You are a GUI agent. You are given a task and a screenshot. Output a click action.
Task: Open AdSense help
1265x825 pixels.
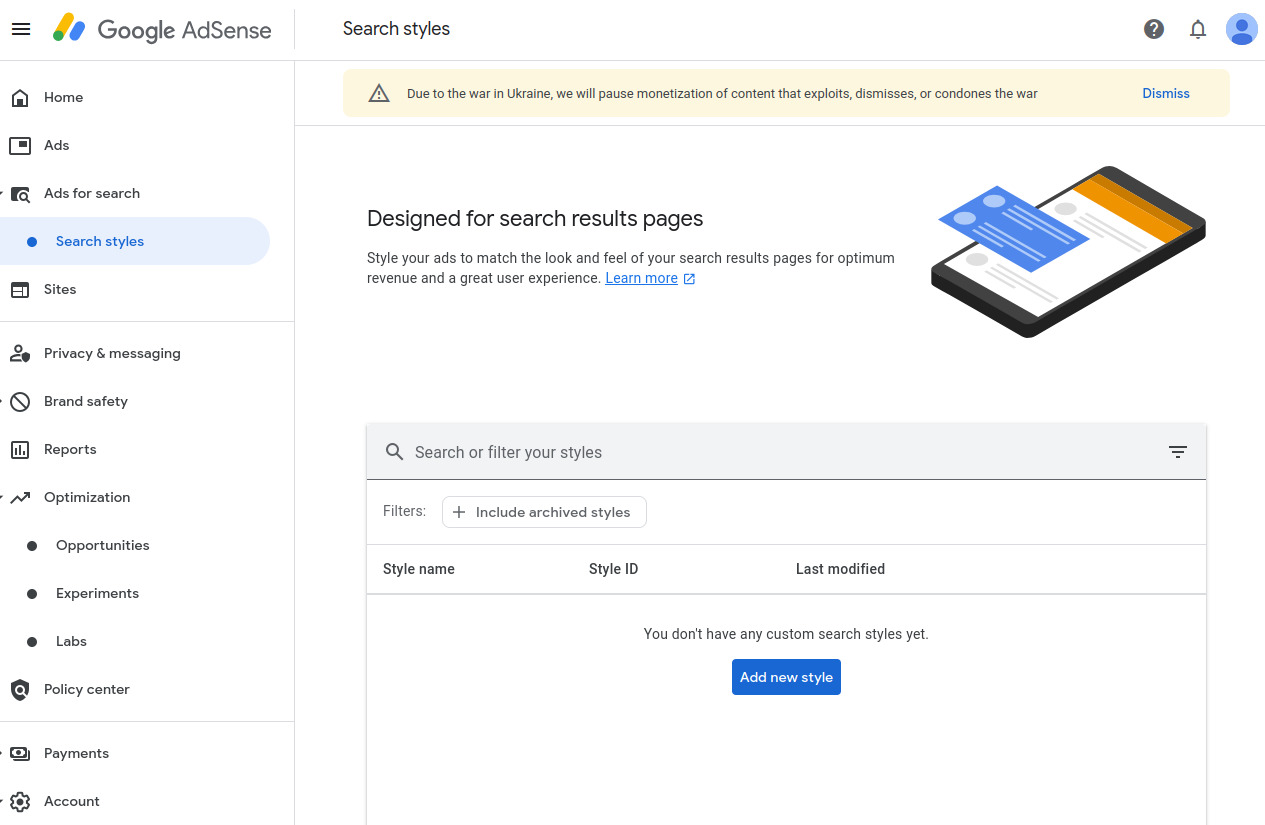click(x=1153, y=29)
